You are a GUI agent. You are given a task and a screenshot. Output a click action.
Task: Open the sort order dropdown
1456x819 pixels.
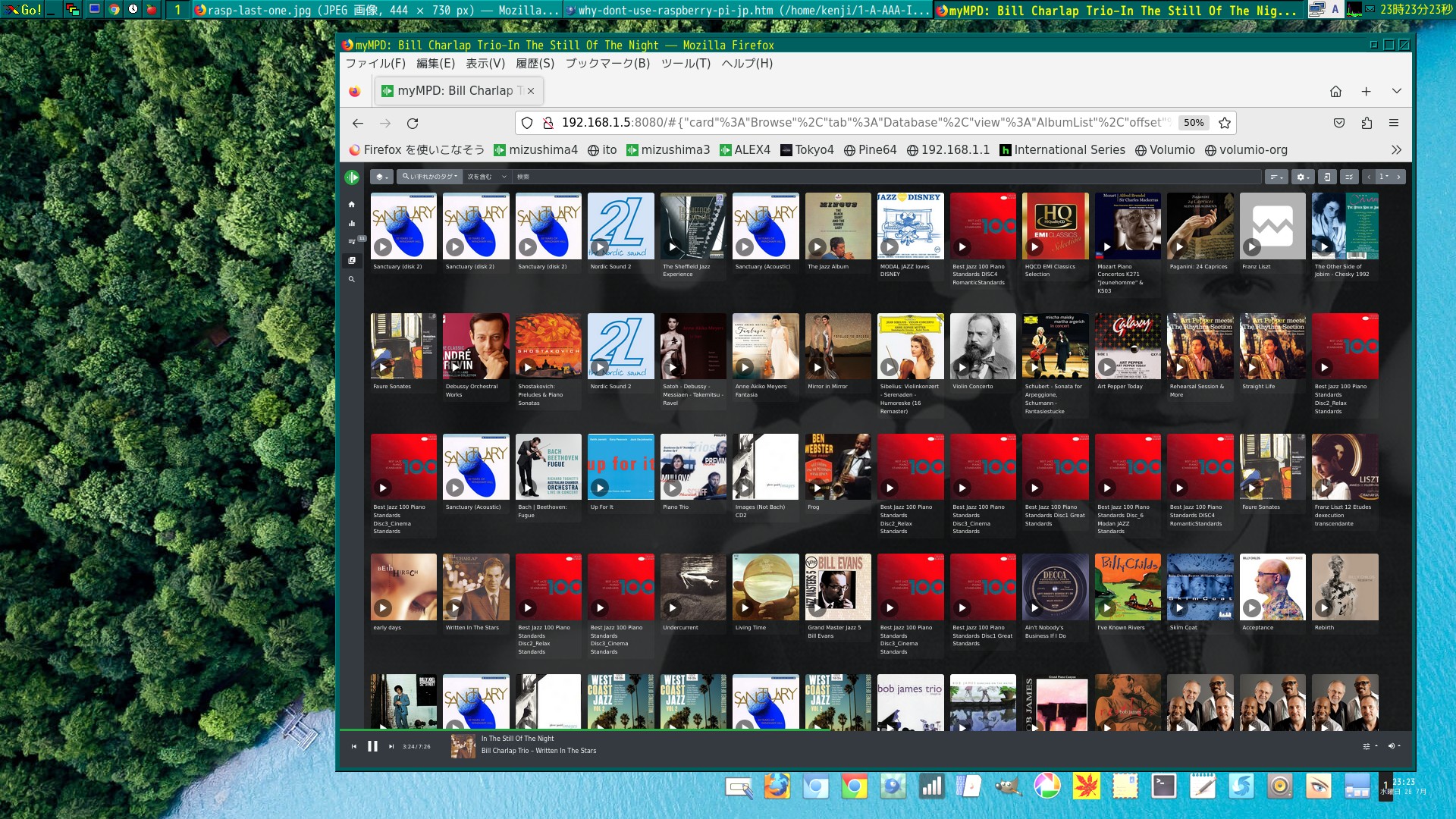point(1277,177)
